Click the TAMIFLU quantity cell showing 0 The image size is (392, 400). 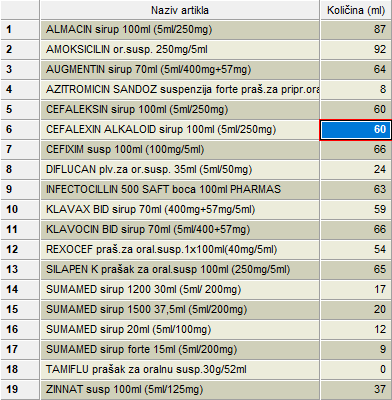(356, 370)
